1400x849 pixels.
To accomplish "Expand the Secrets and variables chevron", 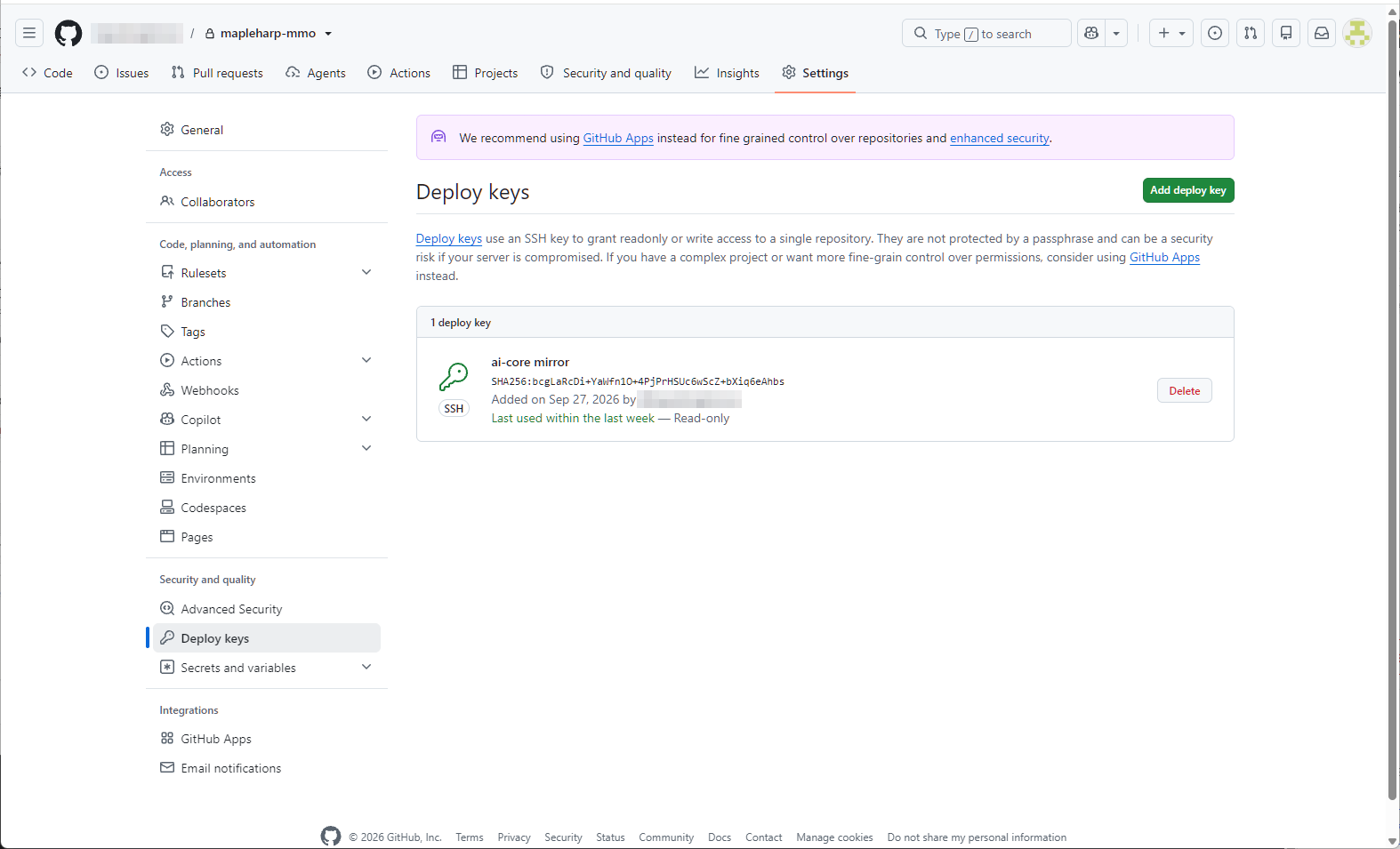I will tap(366, 667).
